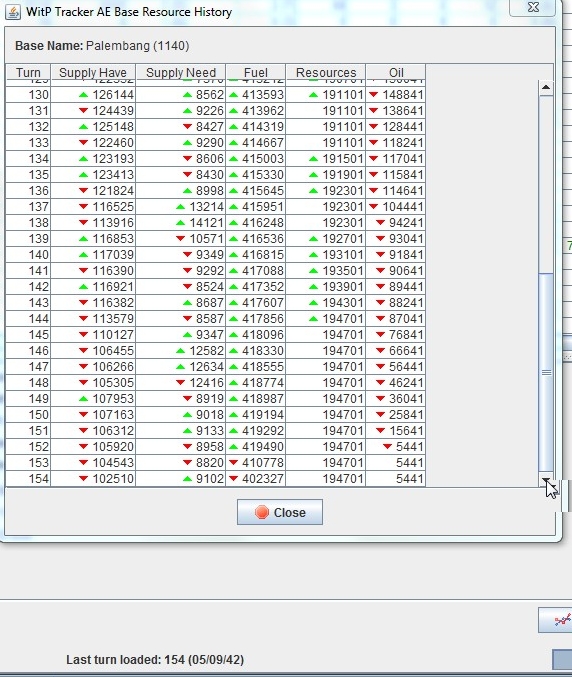Image resolution: width=572 pixels, height=677 pixels.
Task: Click the scrollbar up arrow
Action: pos(546,87)
